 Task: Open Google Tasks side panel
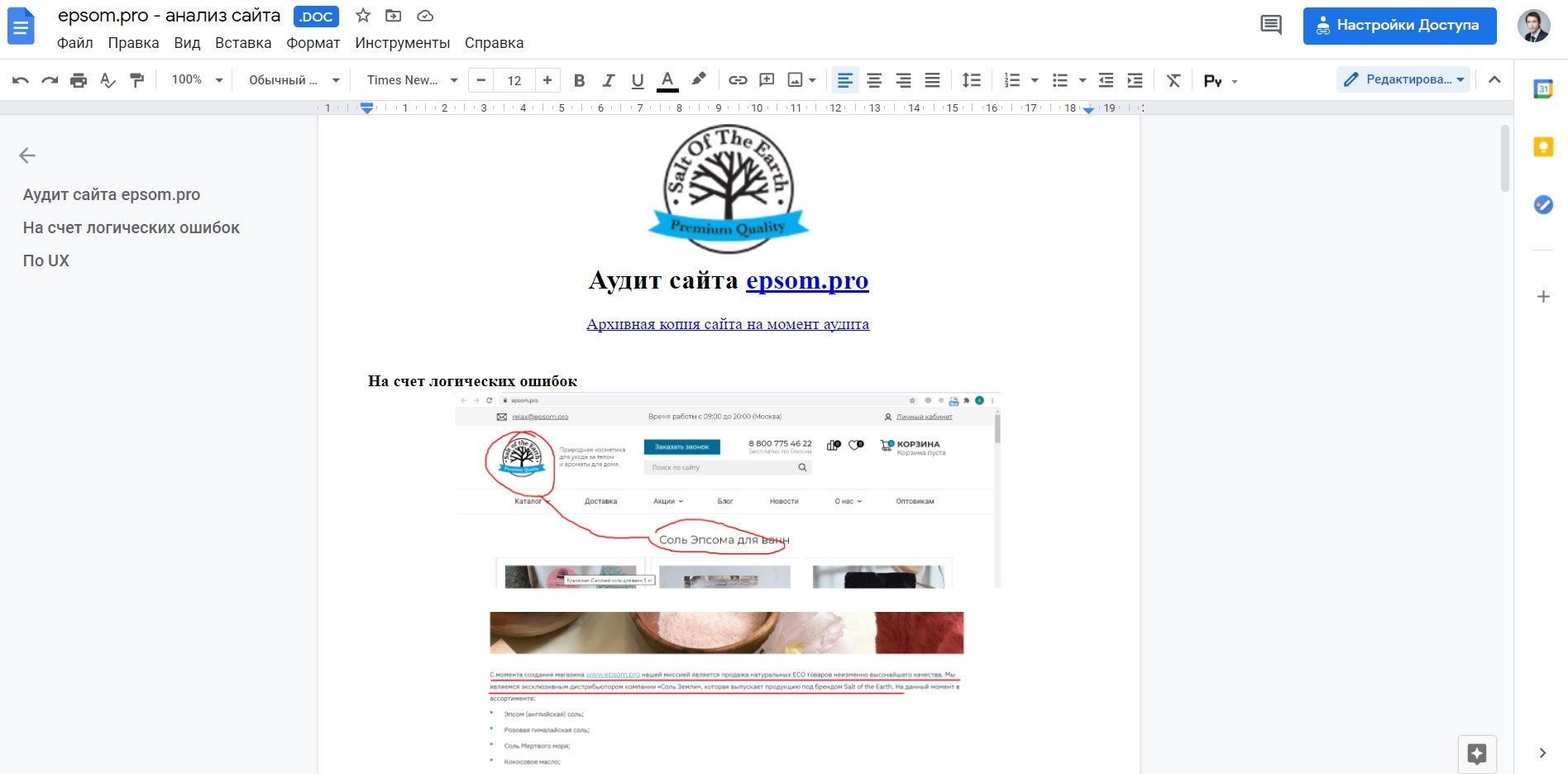click(1543, 205)
